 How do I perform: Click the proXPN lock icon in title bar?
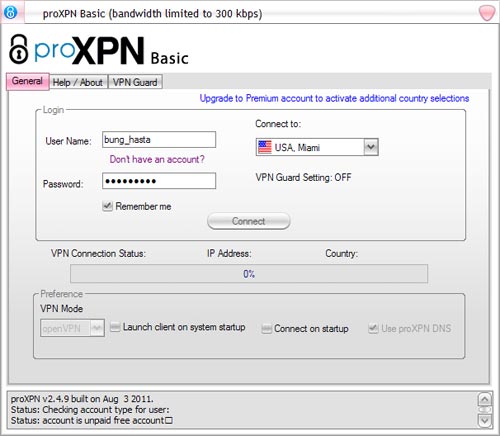(x=11, y=12)
